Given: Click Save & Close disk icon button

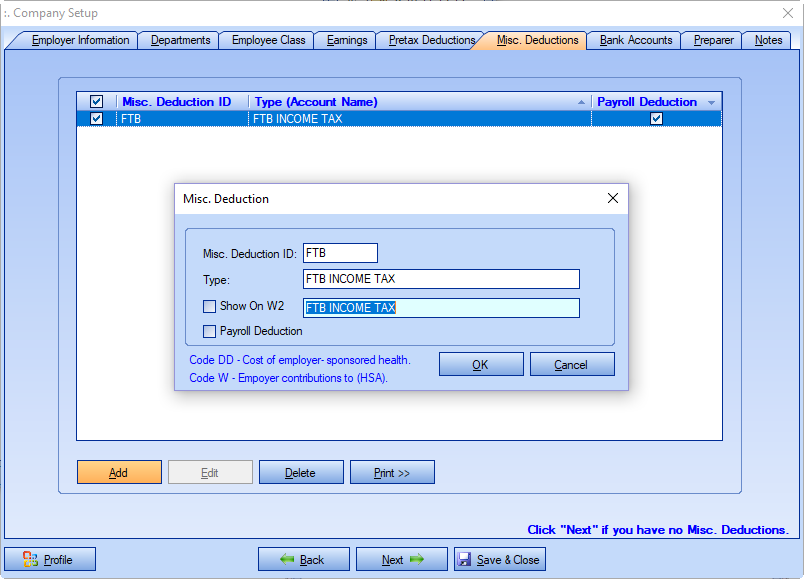Looking at the screenshot, I should point(499,559).
